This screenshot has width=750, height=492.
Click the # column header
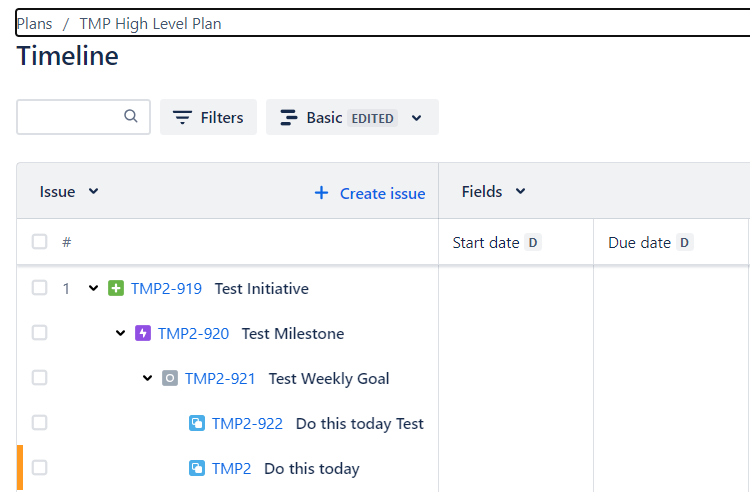[x=66, y=242]
